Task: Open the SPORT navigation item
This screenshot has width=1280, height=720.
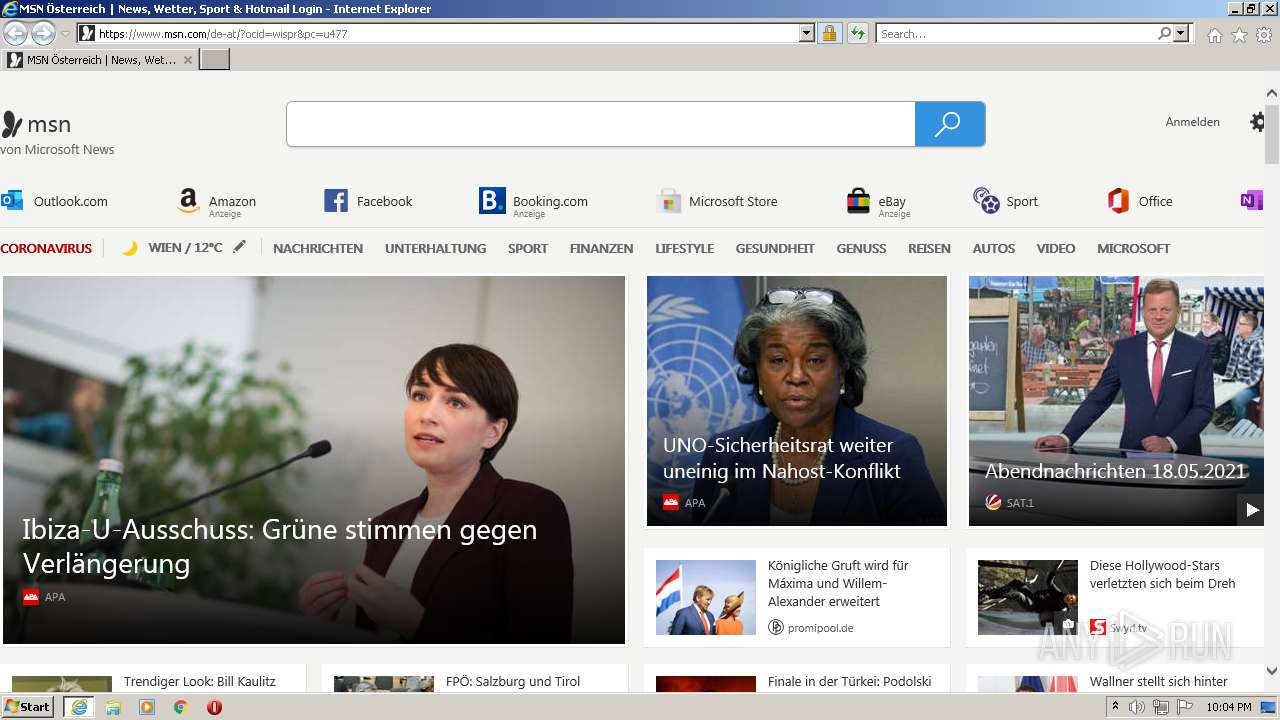Action: click(528, 248)
